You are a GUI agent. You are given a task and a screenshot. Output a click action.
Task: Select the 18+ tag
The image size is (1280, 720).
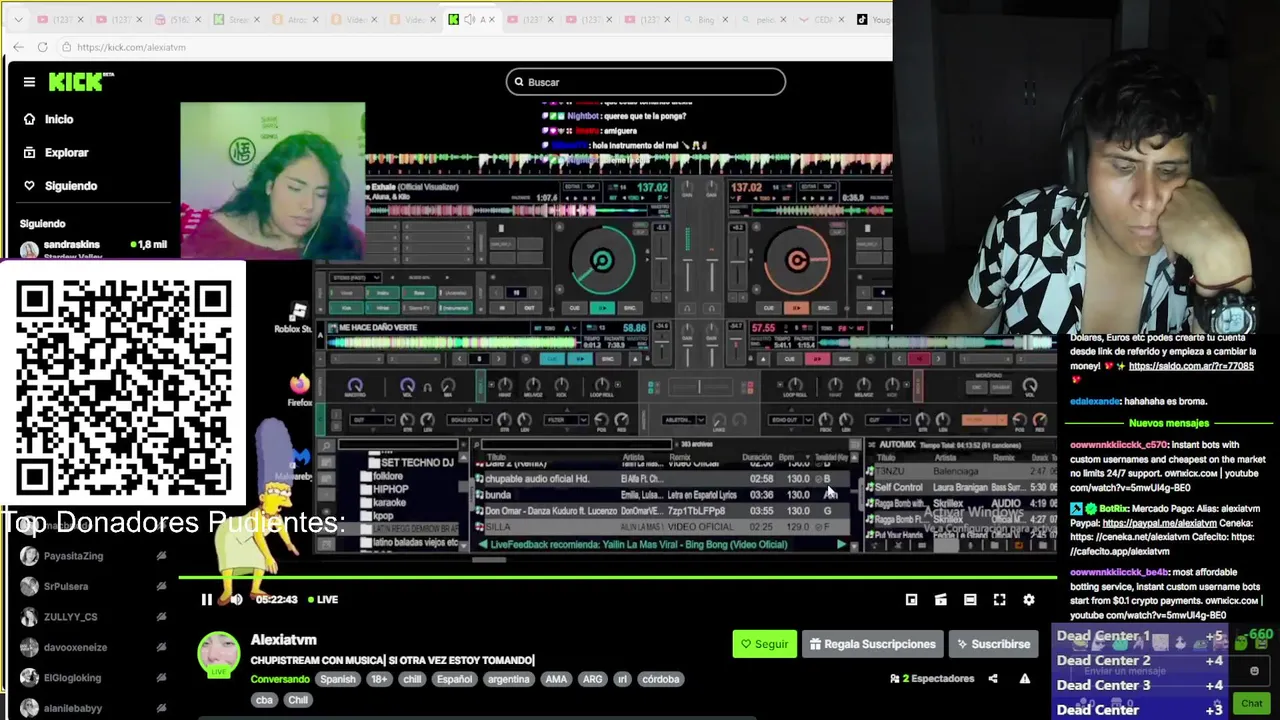(379, 679)
